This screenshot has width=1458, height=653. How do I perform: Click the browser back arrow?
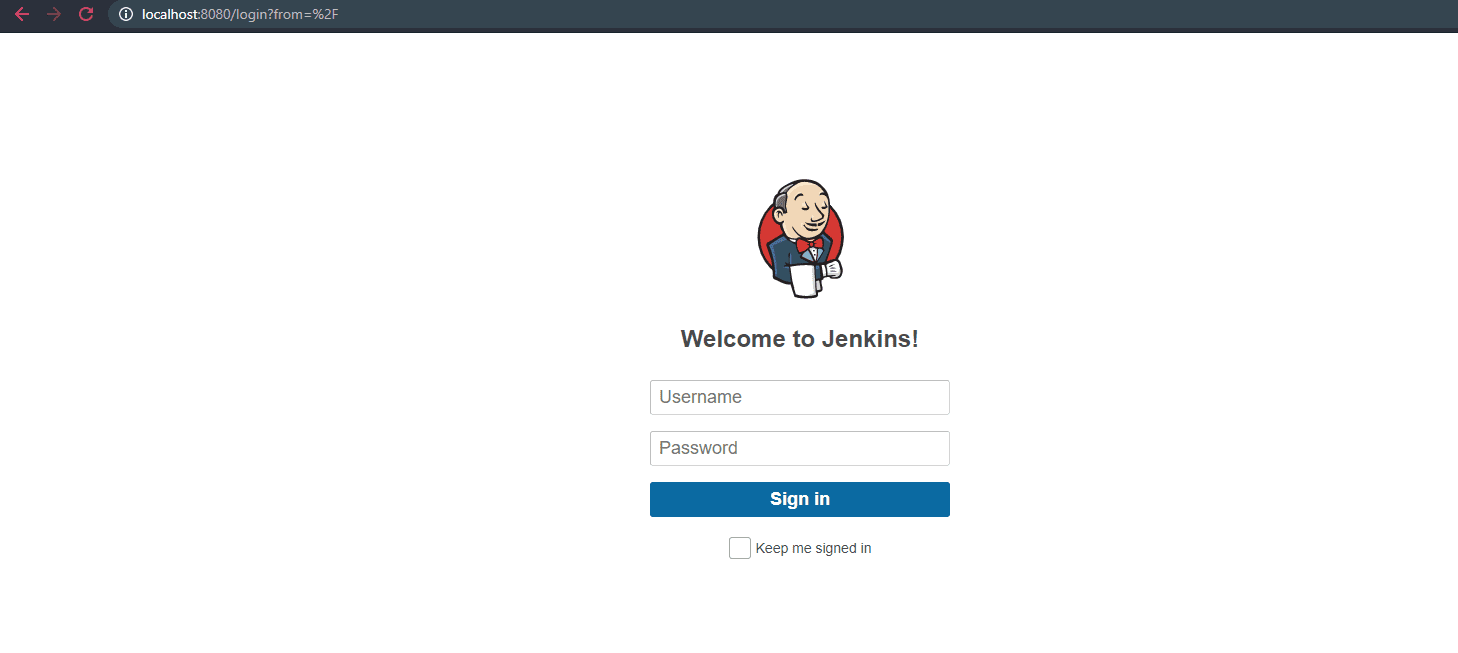22,14
